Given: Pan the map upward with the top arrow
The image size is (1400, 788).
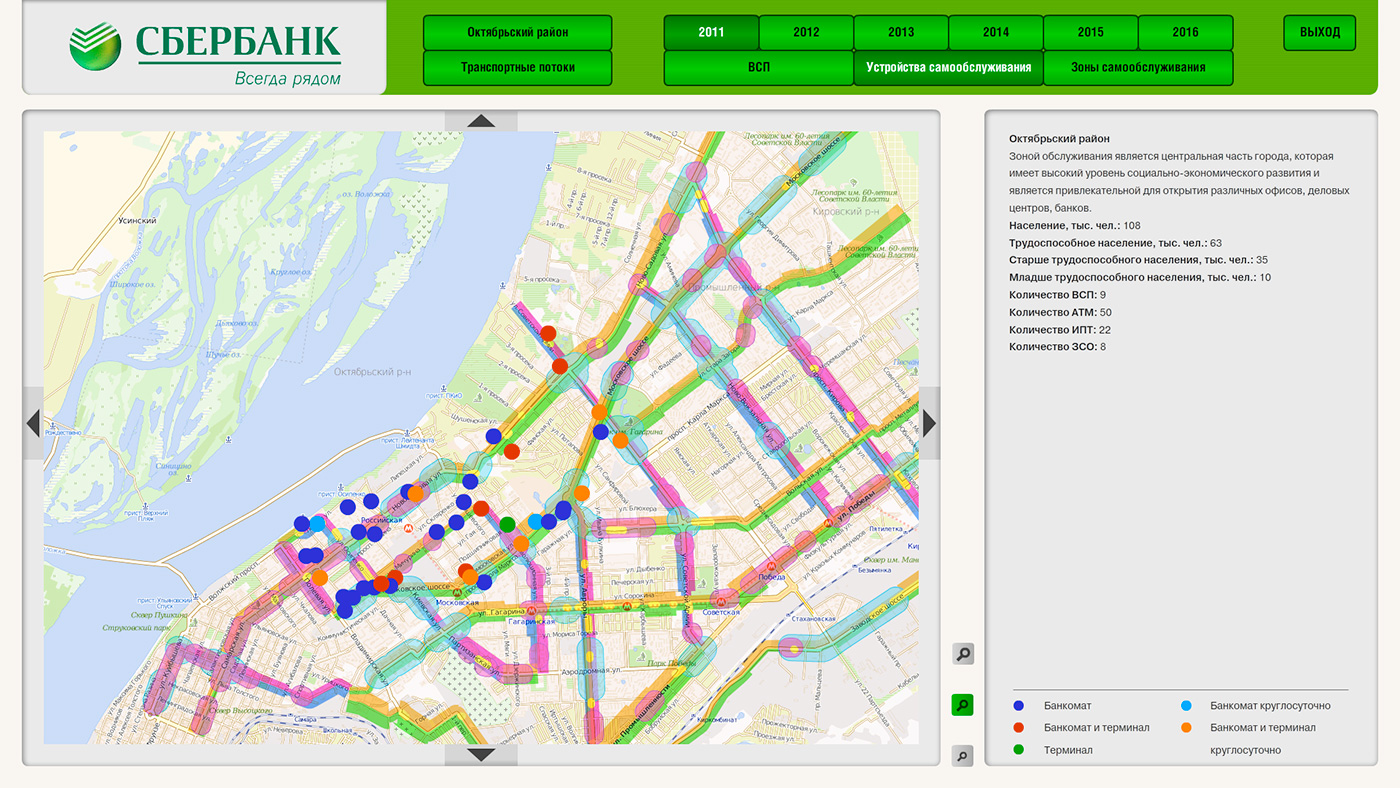Looking at the screenshot, I should [481, 121].
